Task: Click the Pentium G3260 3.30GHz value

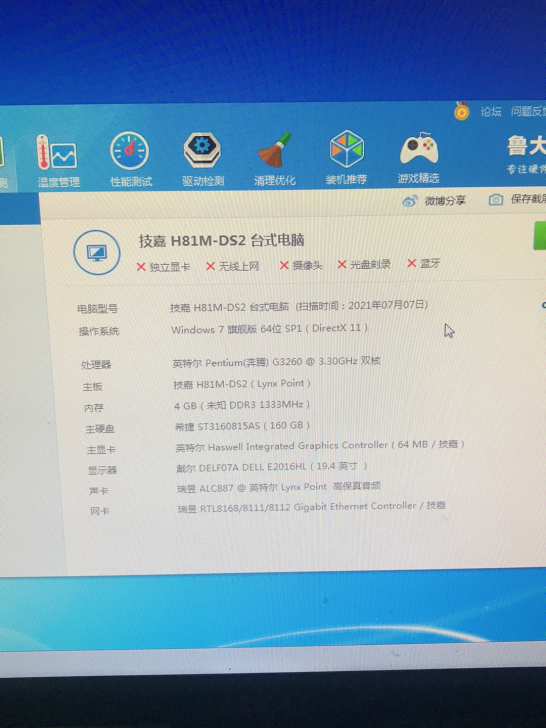Action: point(276,362)
